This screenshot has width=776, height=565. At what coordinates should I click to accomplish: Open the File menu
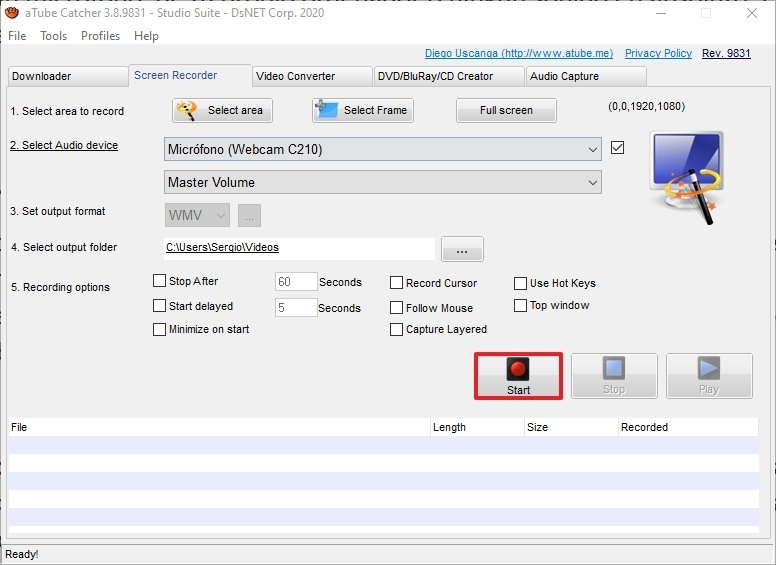[x=17, y=36]
